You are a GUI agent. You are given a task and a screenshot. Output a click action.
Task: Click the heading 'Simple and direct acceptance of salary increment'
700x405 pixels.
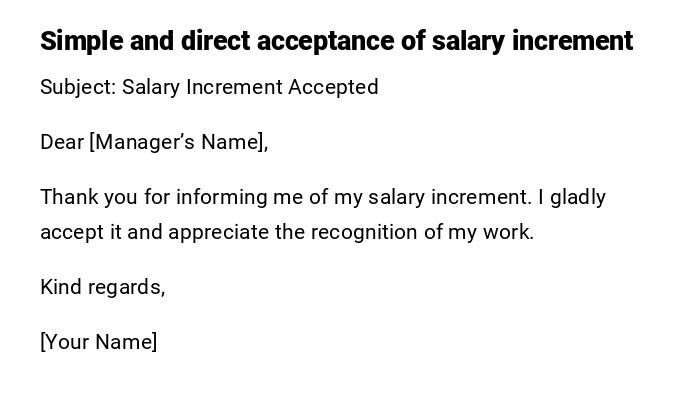pos(336,41)
